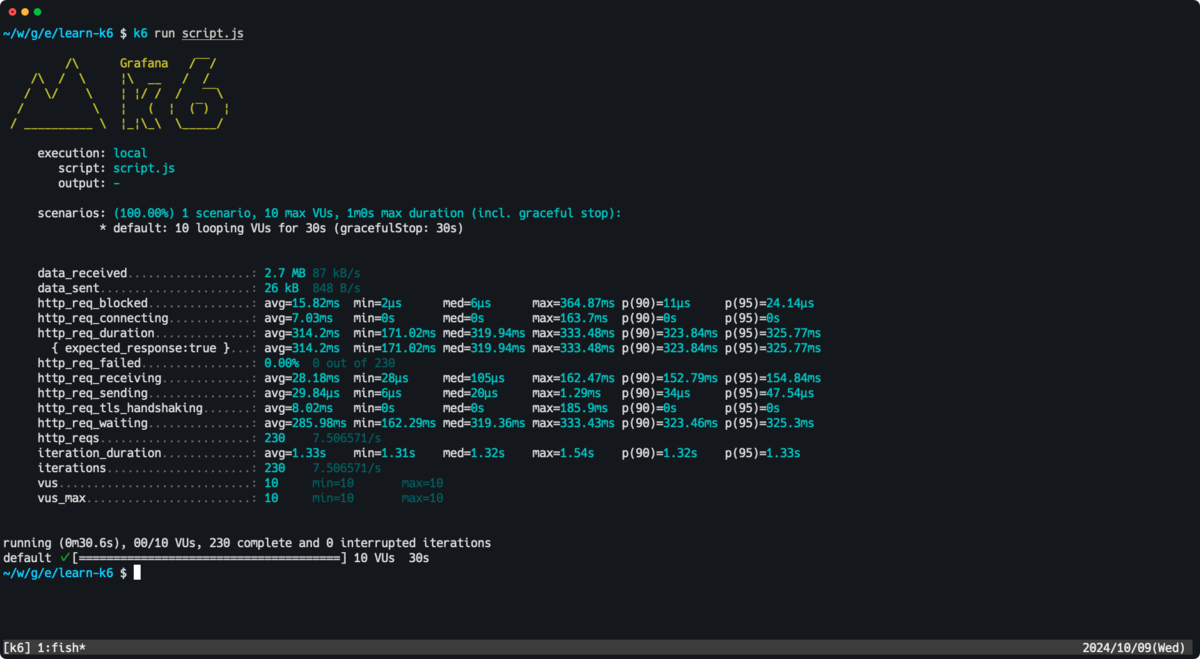Click http_req_waiting avg=285.98ms
The height and width of the screenshot is (659, 1200).
(x=305, y=423)
